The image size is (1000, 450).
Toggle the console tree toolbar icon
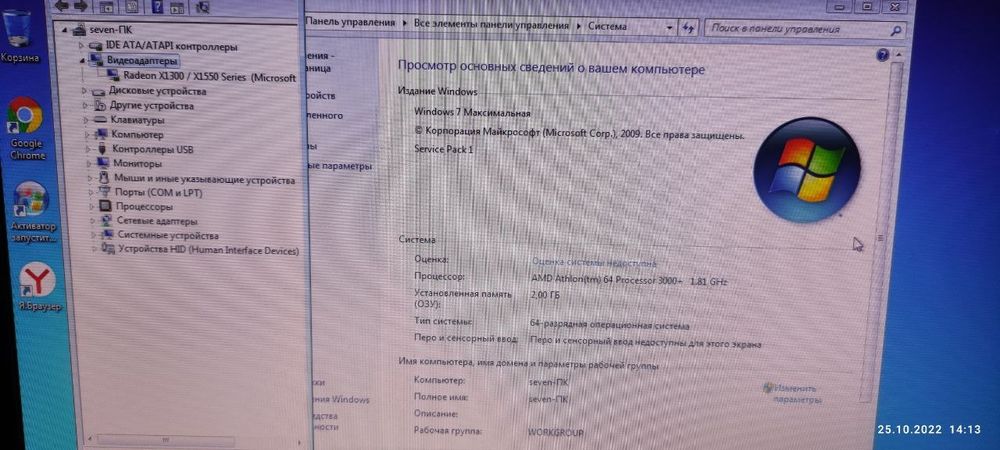click(x=107, y=7)
